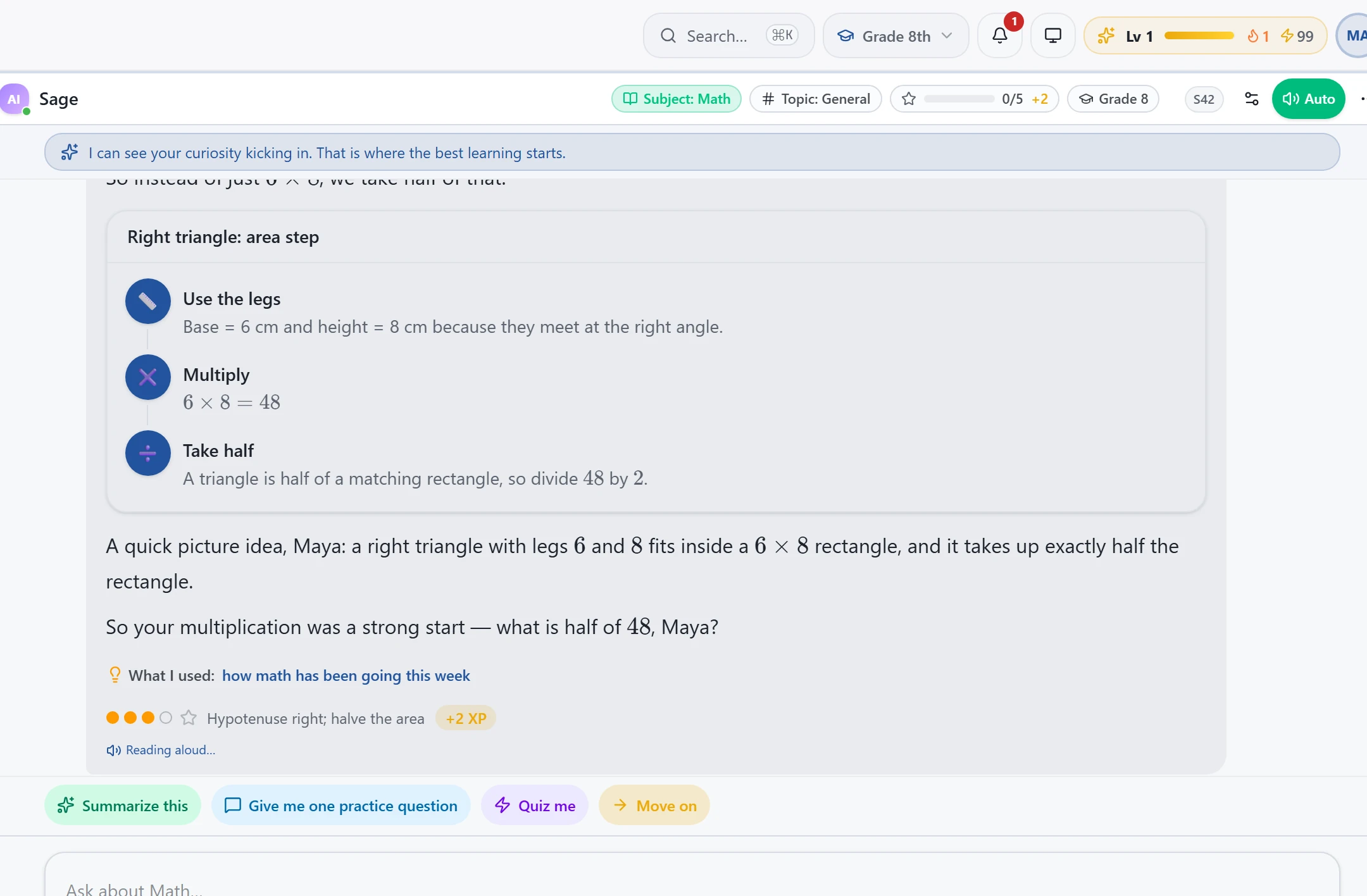Focus the Search field
The image size is (1367, 896).
728,36
